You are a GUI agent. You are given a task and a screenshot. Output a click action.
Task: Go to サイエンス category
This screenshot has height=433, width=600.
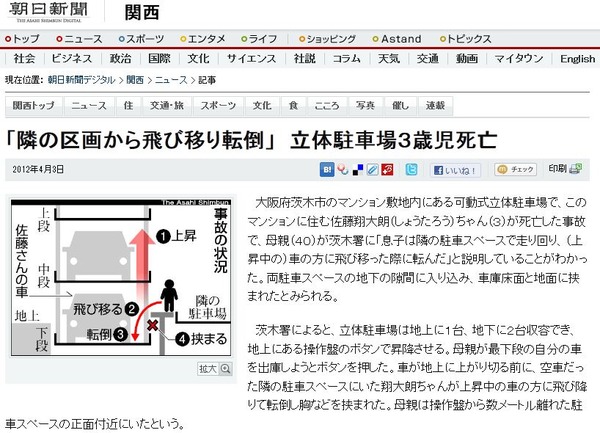(251, 59)
